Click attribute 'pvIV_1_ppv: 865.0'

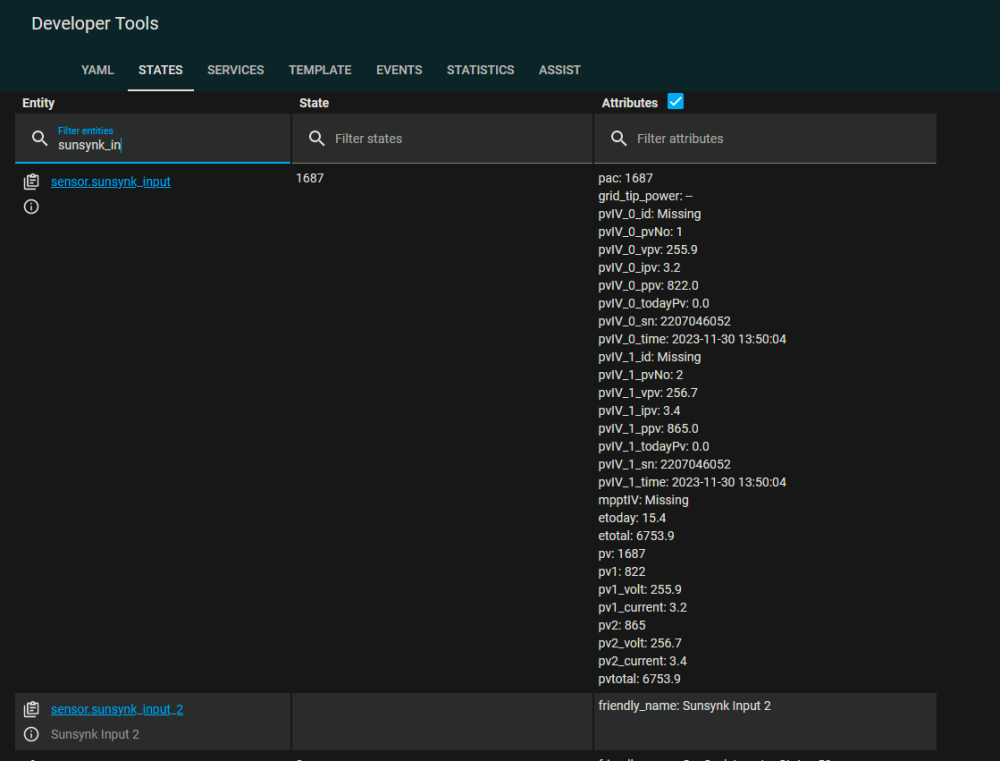point(648,429)
